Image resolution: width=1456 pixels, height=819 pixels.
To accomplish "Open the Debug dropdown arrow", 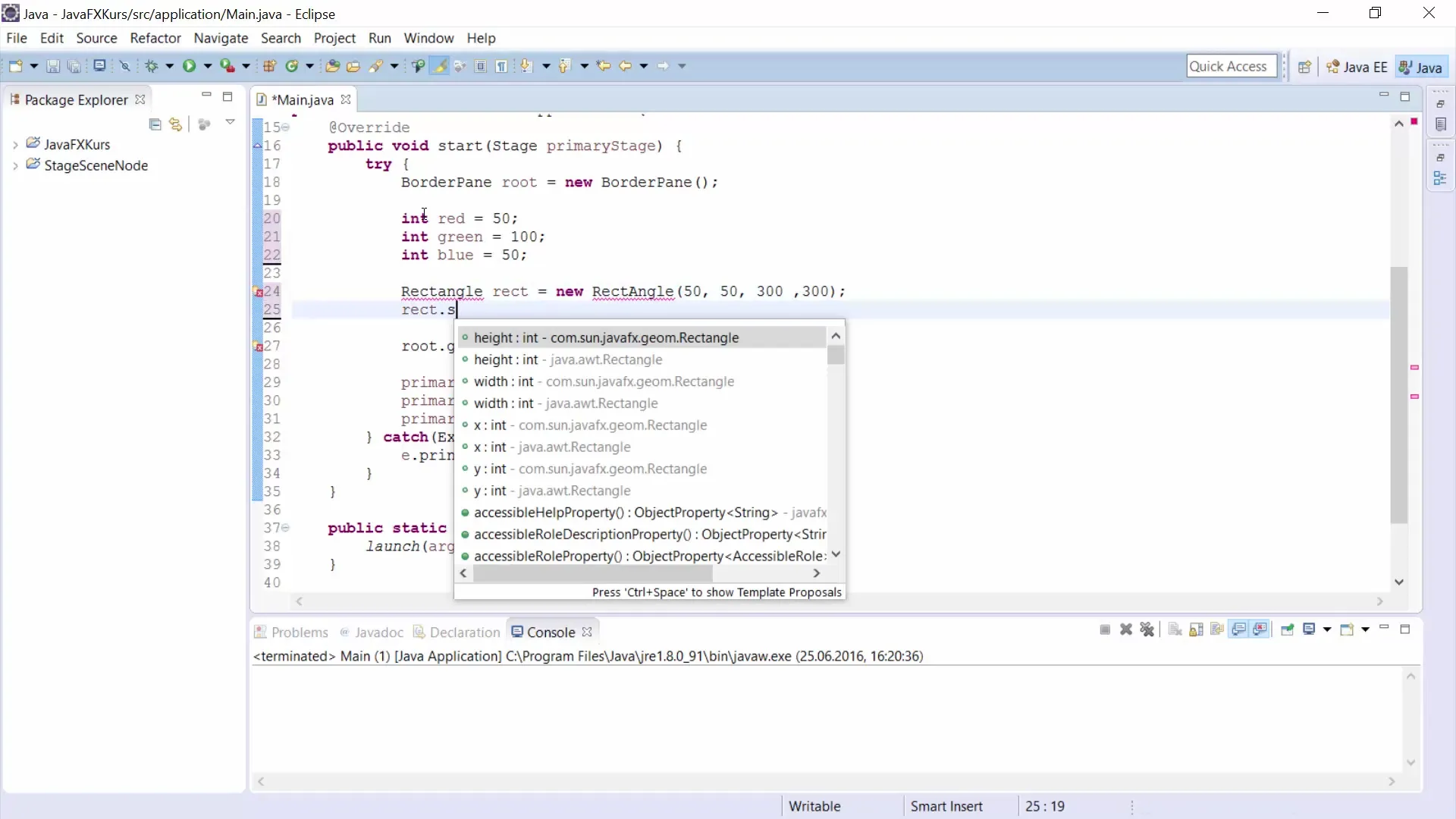I will tap(169, 67).
